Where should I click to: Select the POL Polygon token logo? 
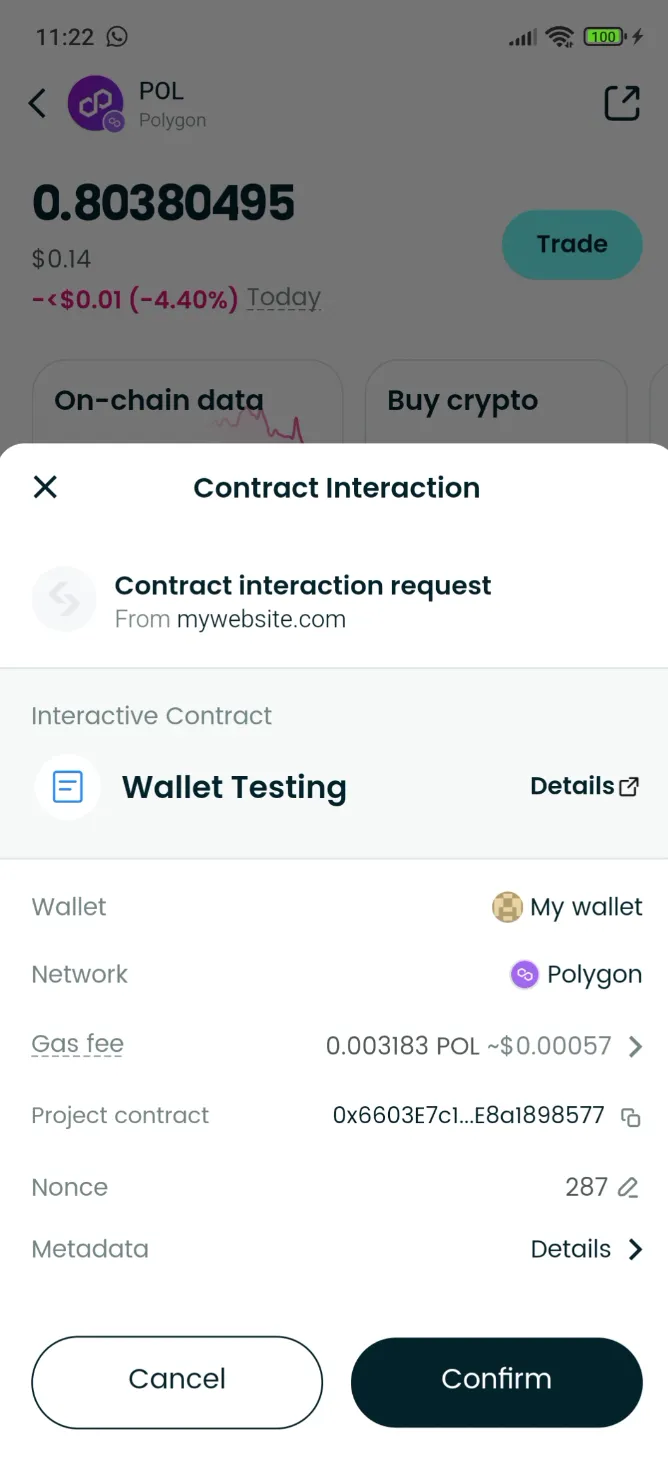point(95,103)
